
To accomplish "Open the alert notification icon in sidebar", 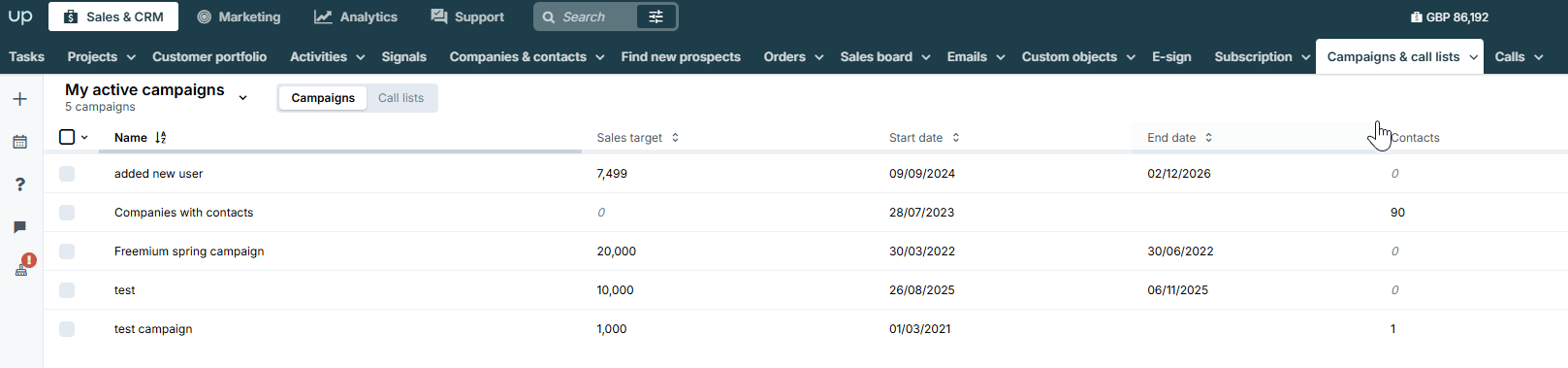I will [24, 265].
